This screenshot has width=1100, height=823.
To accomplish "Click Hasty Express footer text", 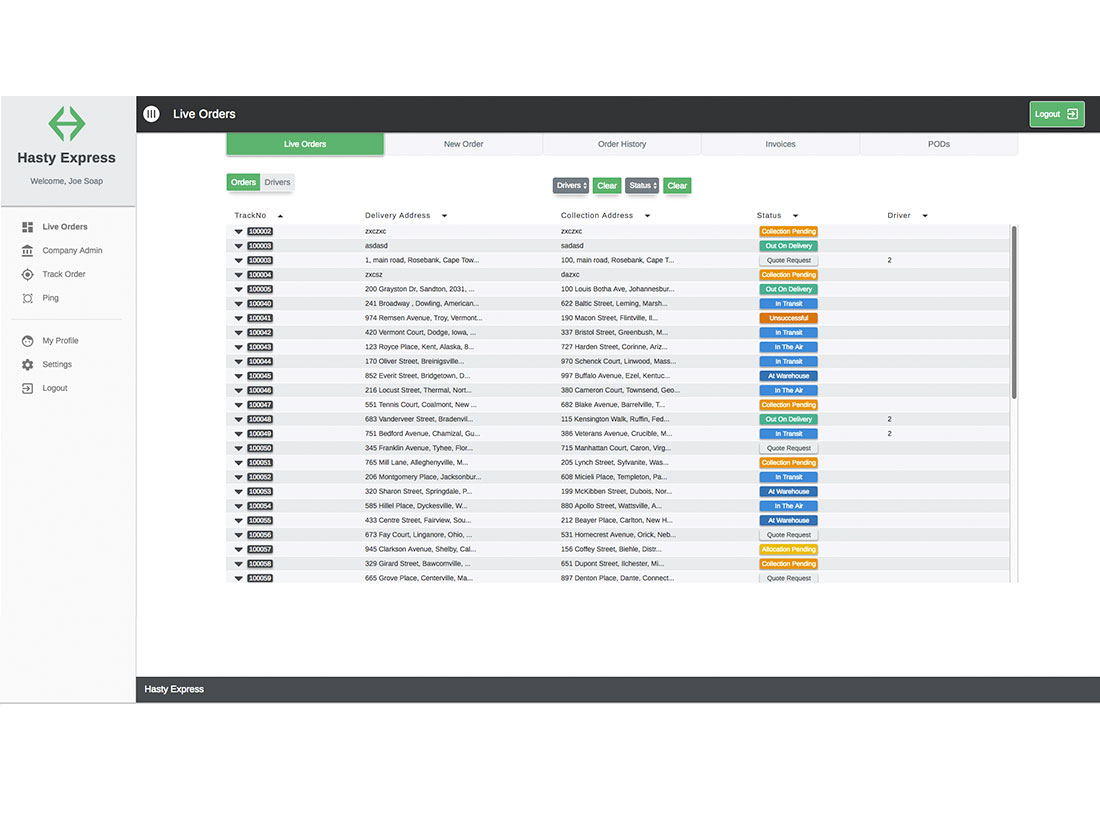I will [x=174, y=690].
